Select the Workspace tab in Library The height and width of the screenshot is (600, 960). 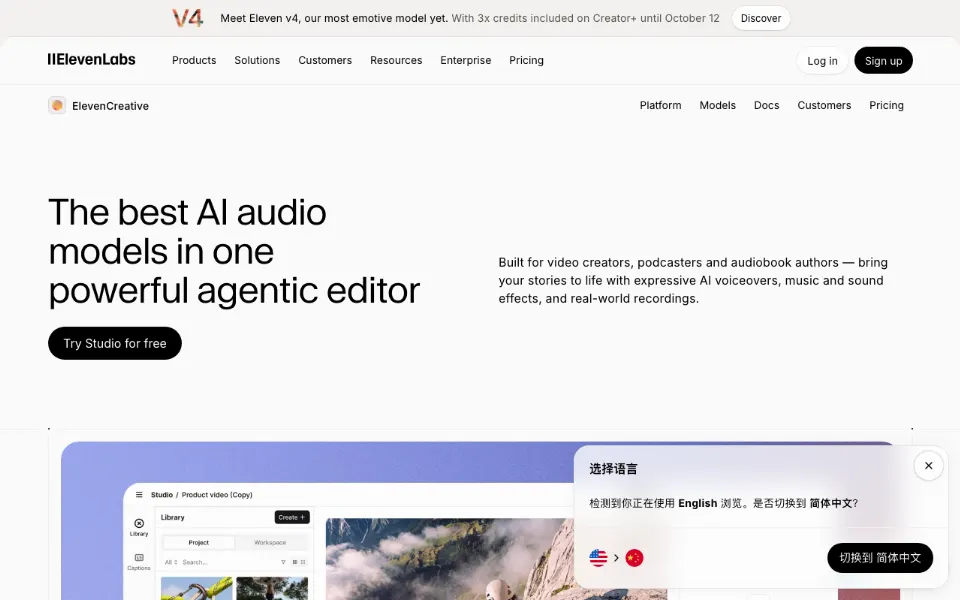tap(270, 542)
